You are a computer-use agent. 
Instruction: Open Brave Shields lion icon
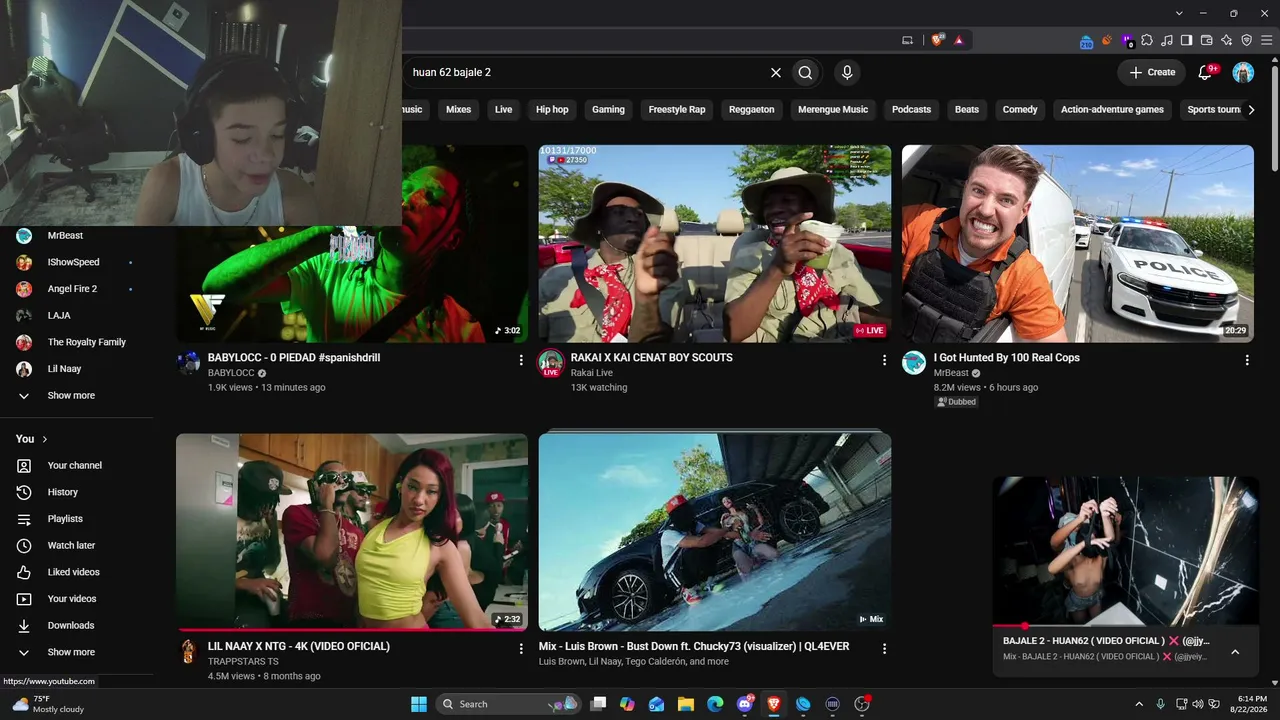[x=937, y=40]
